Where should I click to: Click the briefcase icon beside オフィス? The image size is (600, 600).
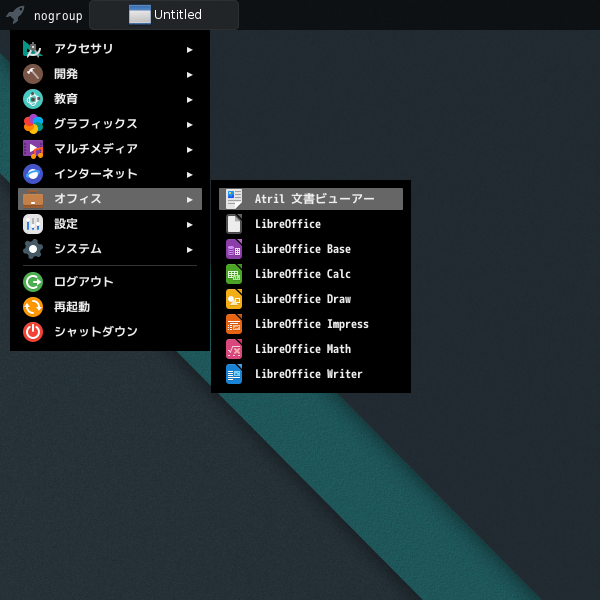(33, 199)
